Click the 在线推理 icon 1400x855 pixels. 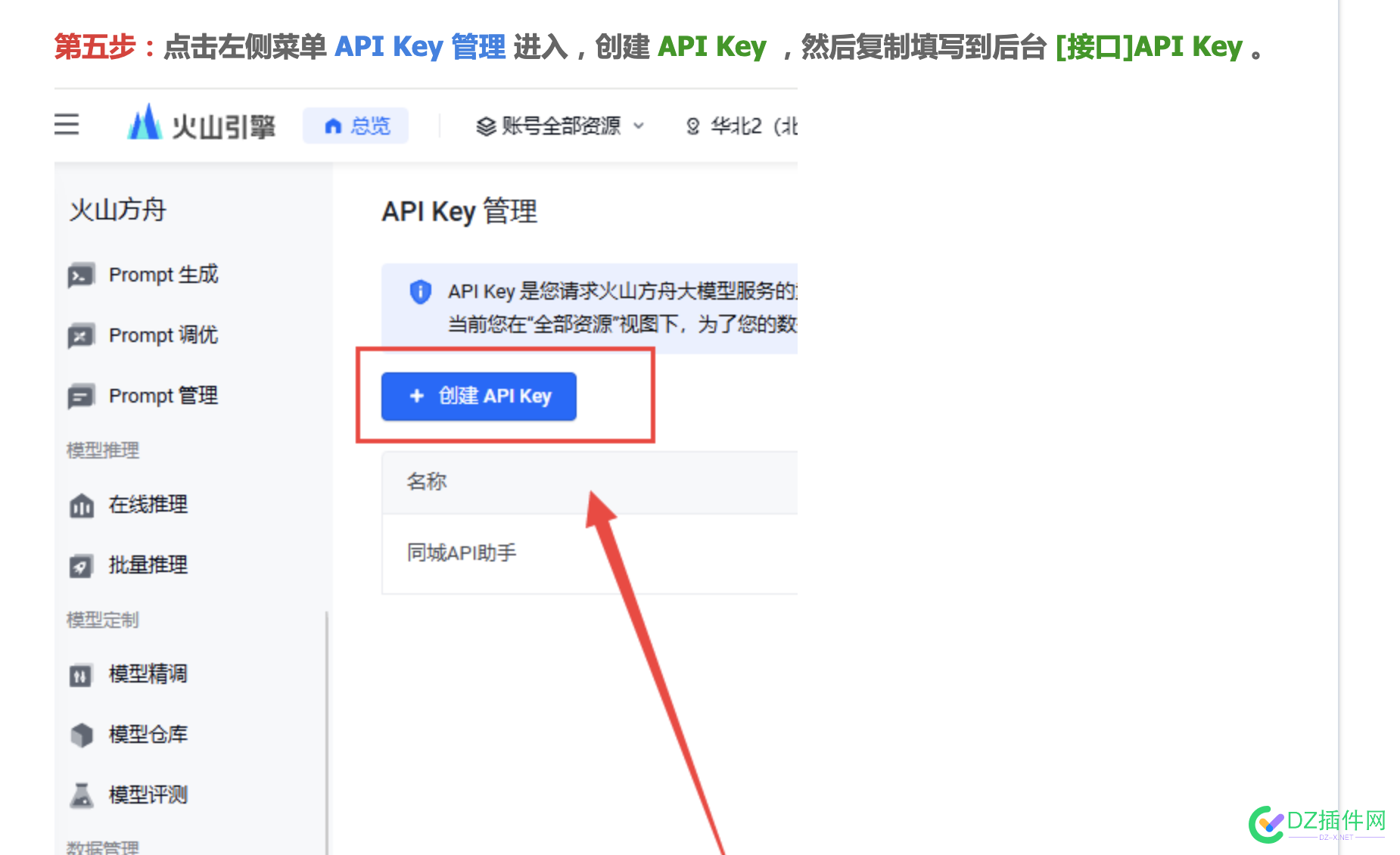[x=81, y=505]
